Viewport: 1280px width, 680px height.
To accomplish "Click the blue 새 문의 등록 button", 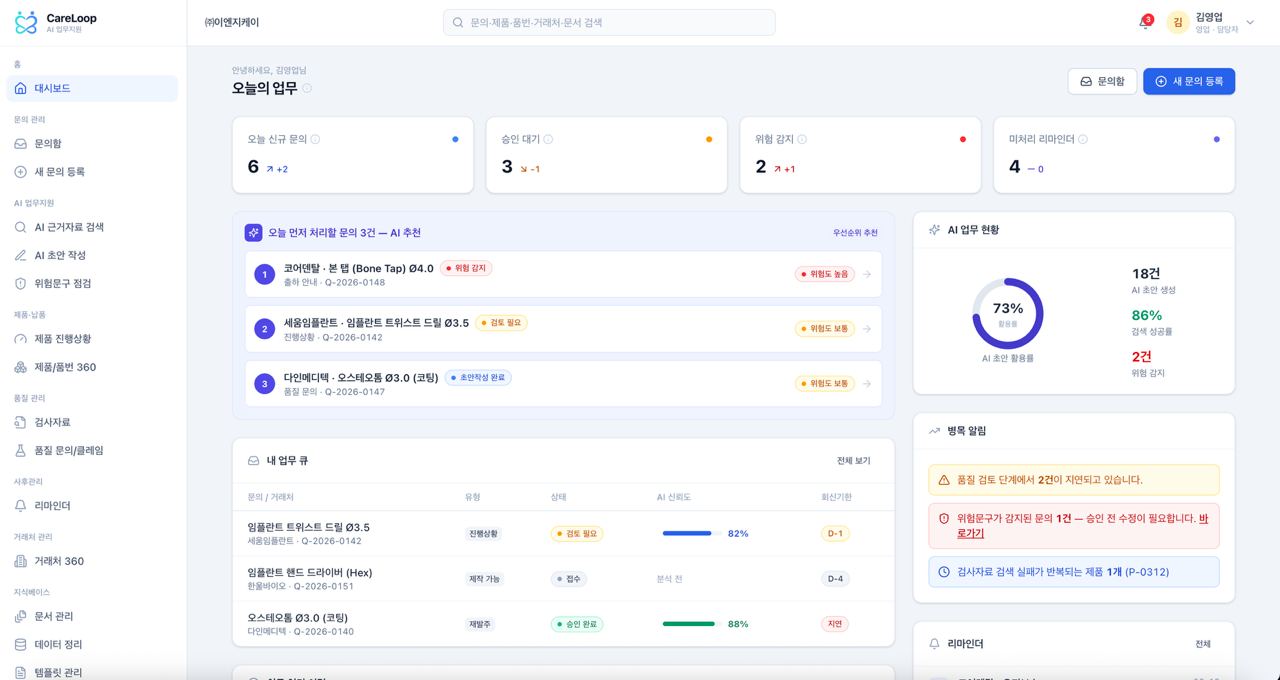I will [1189, 81].
